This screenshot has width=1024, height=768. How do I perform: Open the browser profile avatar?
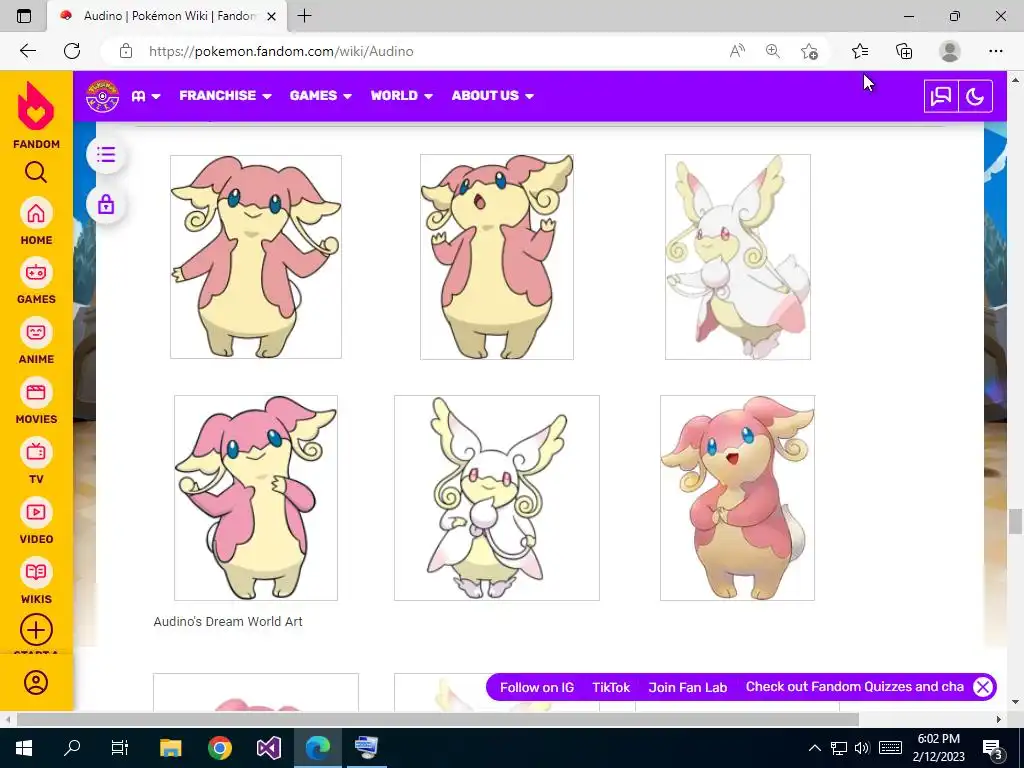pos(950,51)
